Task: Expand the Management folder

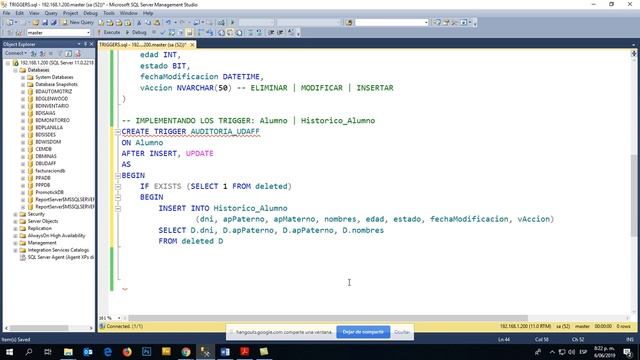Action: pos(16,243)
